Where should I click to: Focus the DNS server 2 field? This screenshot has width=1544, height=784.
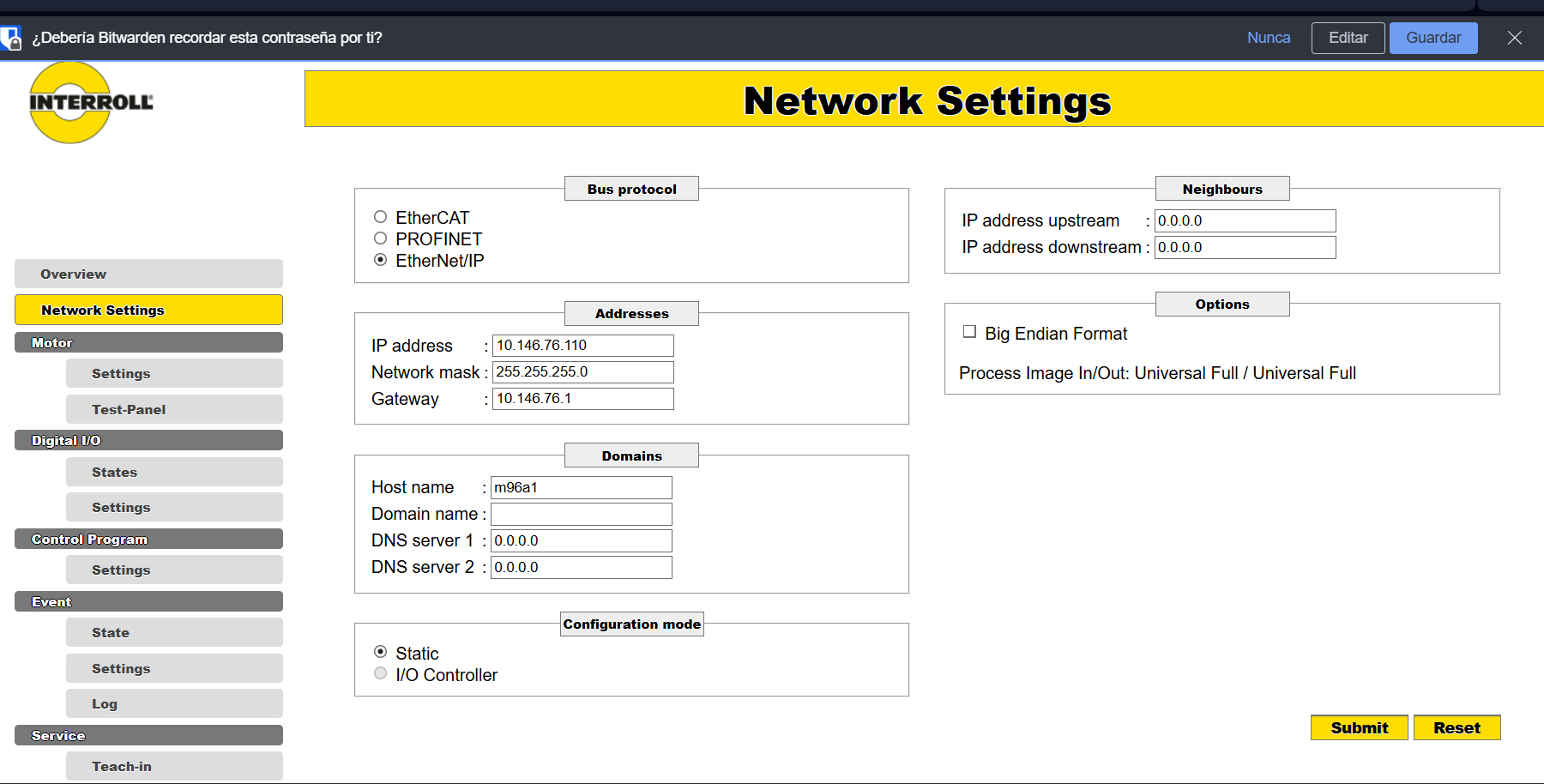point(582,567)
